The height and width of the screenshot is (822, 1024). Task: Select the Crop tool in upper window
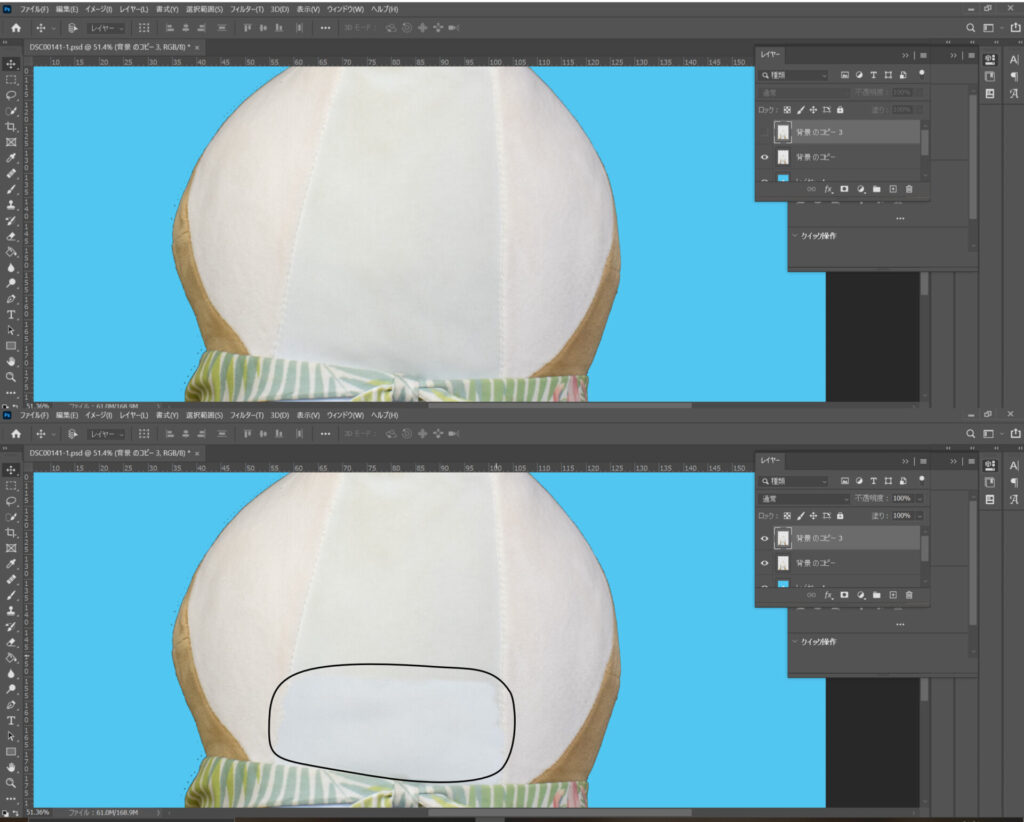[x=11, y=127]
